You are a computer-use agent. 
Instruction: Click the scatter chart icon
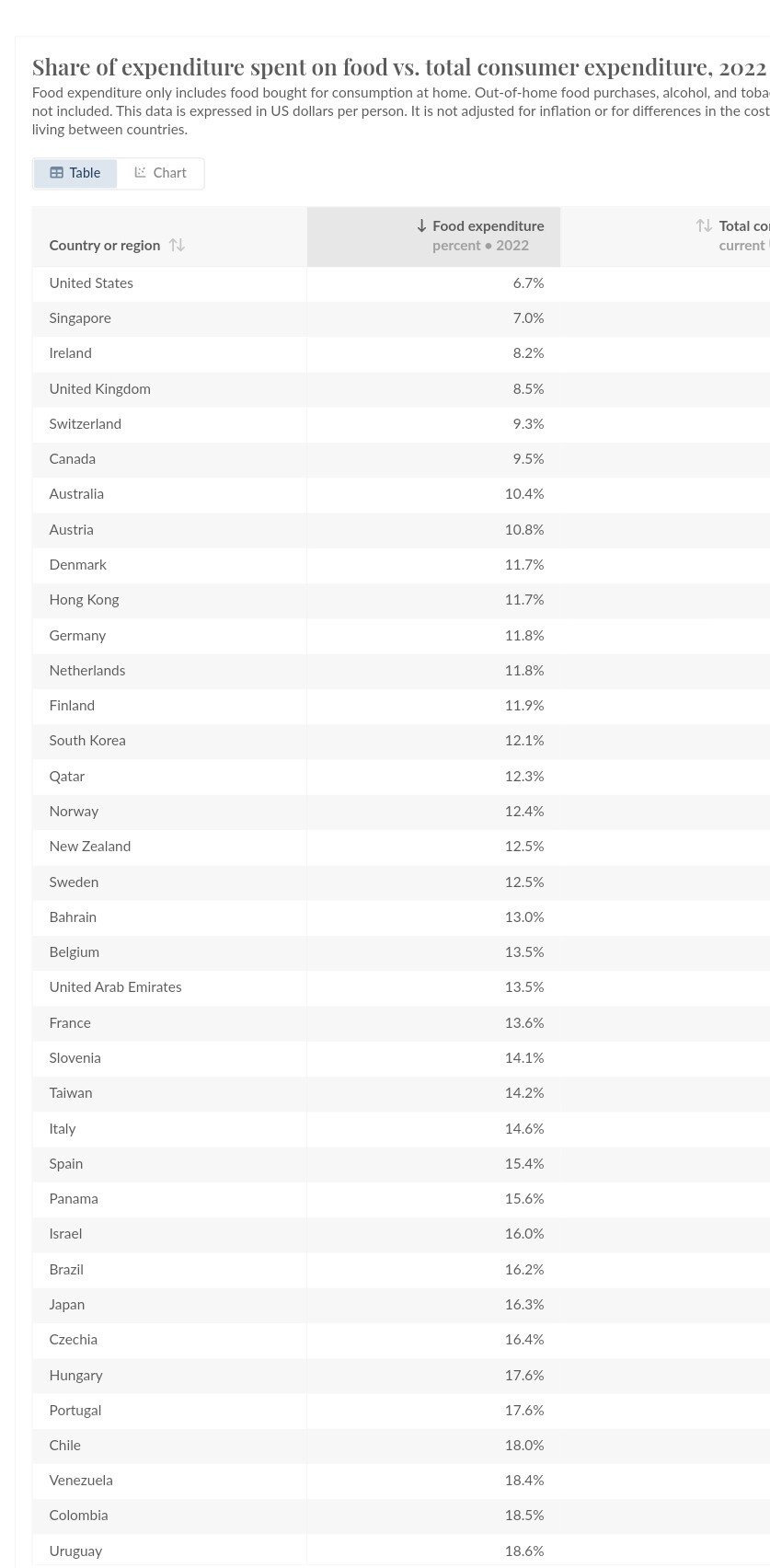[x=141, y=172]
